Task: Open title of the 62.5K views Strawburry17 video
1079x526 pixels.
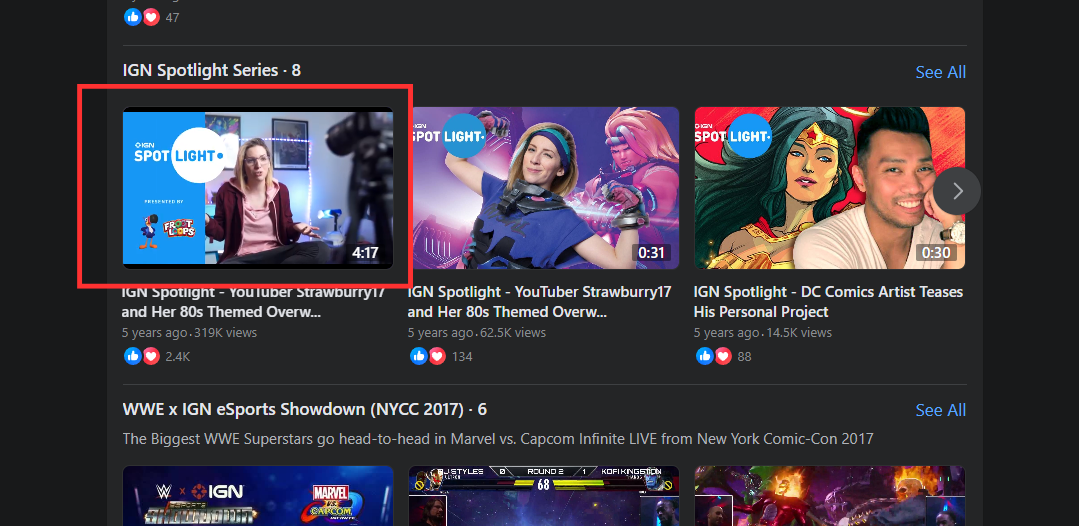Action: 539,302
